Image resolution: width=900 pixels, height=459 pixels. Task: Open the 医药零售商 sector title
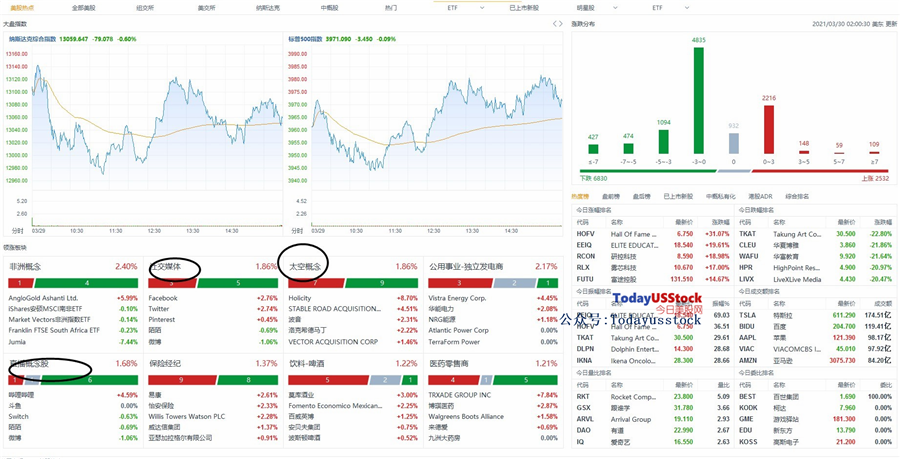(449, 363)
